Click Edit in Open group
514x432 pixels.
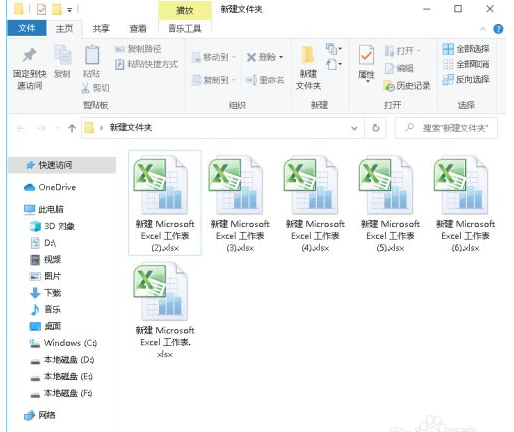[399, 68]
